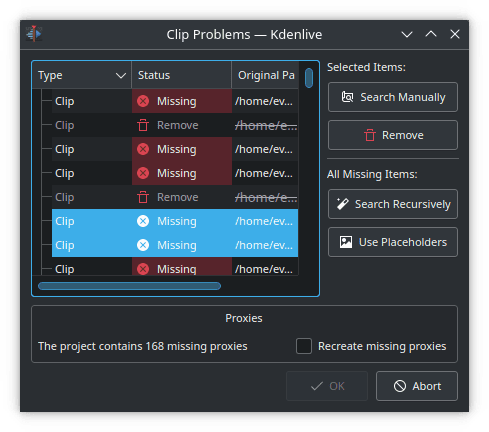Click the Original Path column header
This screenshot has width=489, height=432.
point(265,75)
